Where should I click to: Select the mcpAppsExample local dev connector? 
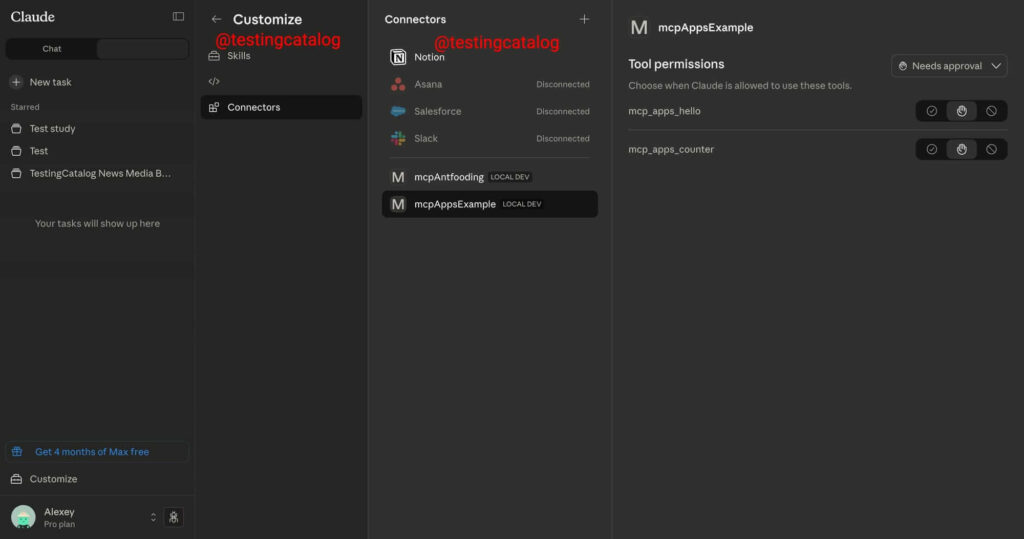490,204
